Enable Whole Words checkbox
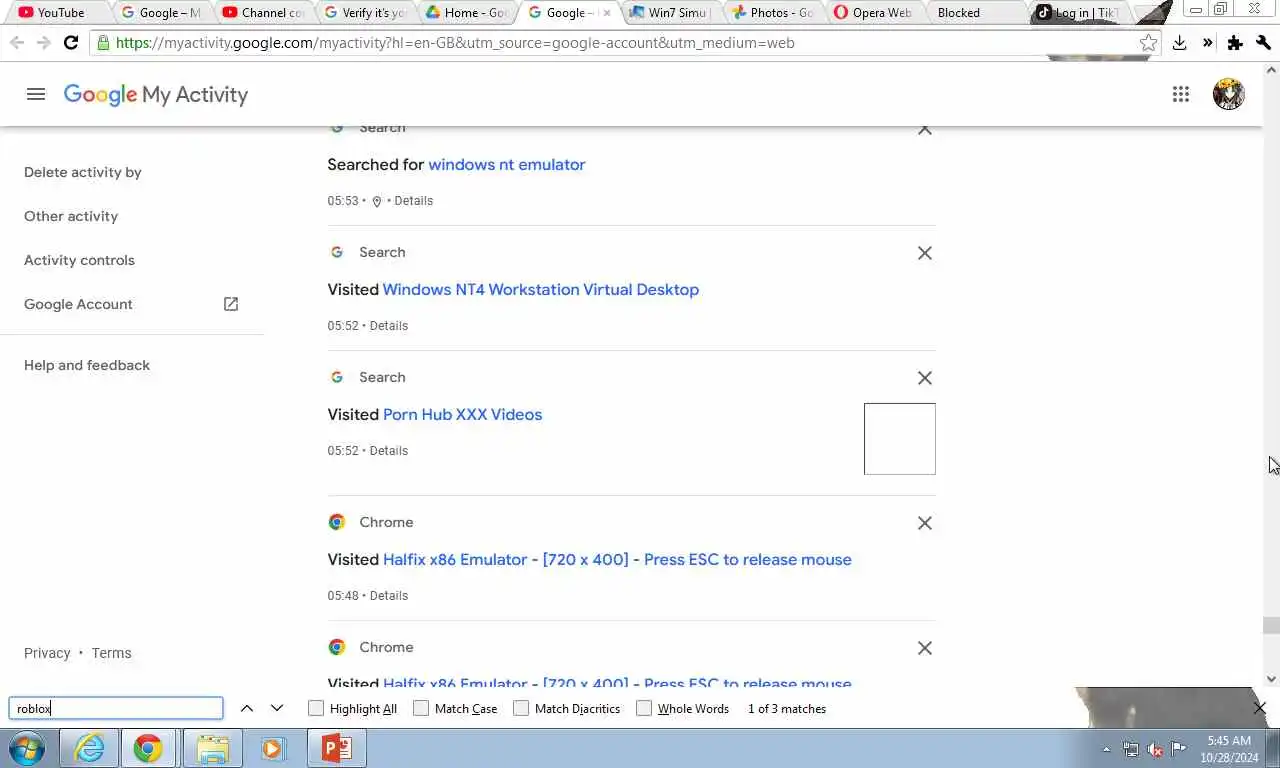Image resolution: width=1280 pixels, height=768 pixels. pyautogui.click(x=644, y=708)
